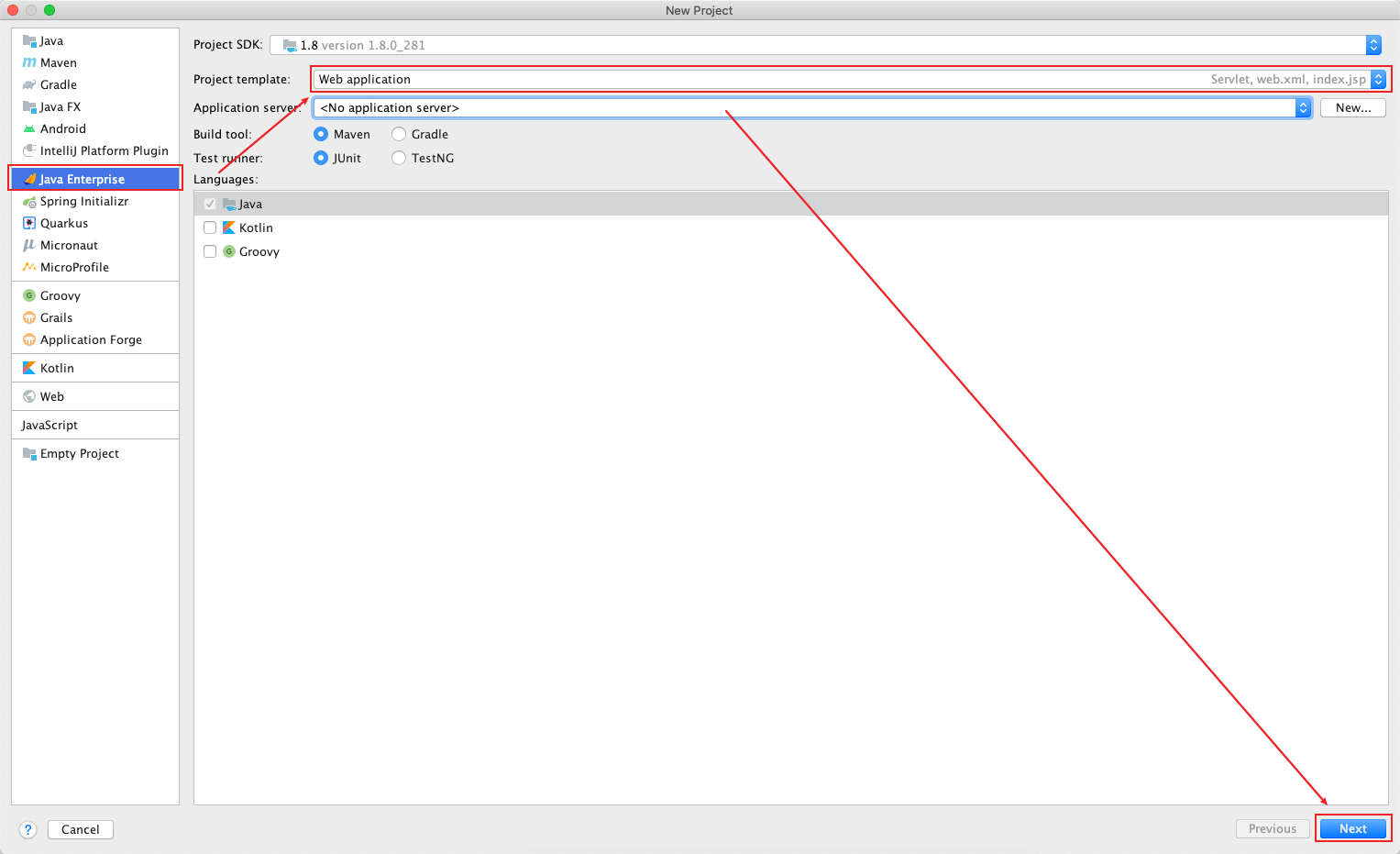
Task: Click the No application server combo box
Action: (812, 107)
